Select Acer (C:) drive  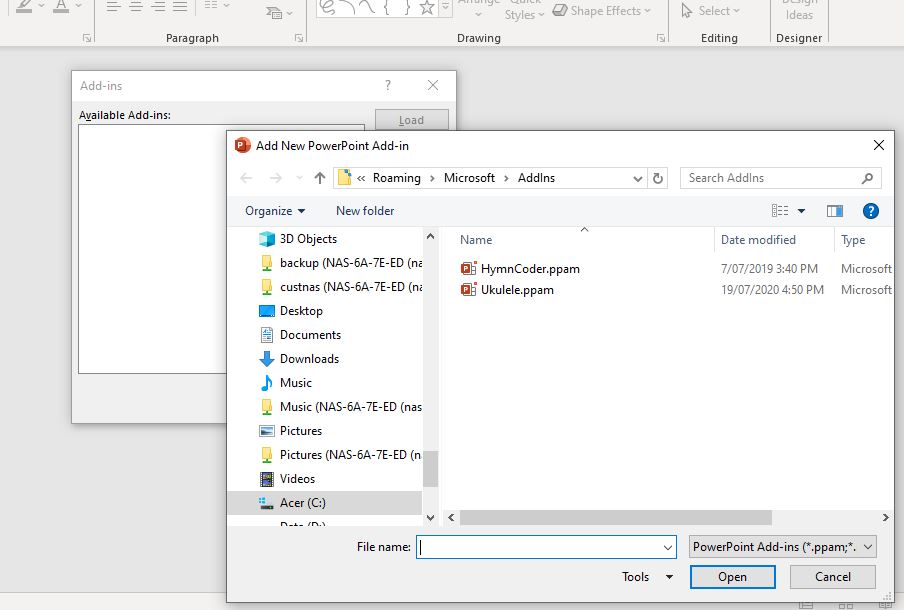click(325, 503)
